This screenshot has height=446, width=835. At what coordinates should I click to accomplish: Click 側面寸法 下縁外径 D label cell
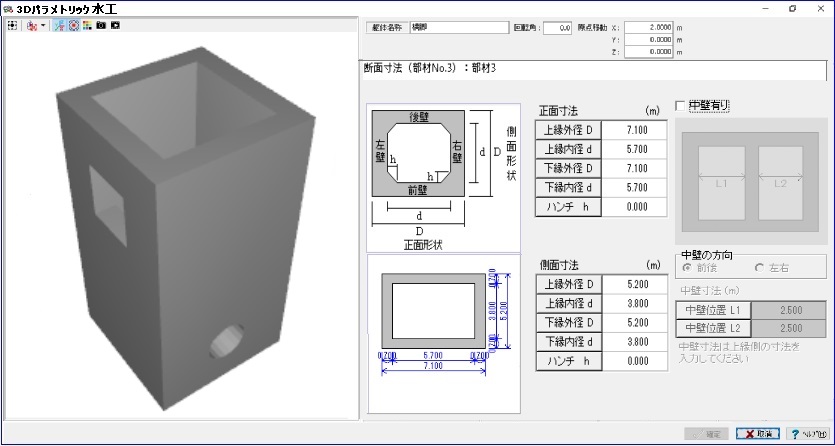point(568,323)
